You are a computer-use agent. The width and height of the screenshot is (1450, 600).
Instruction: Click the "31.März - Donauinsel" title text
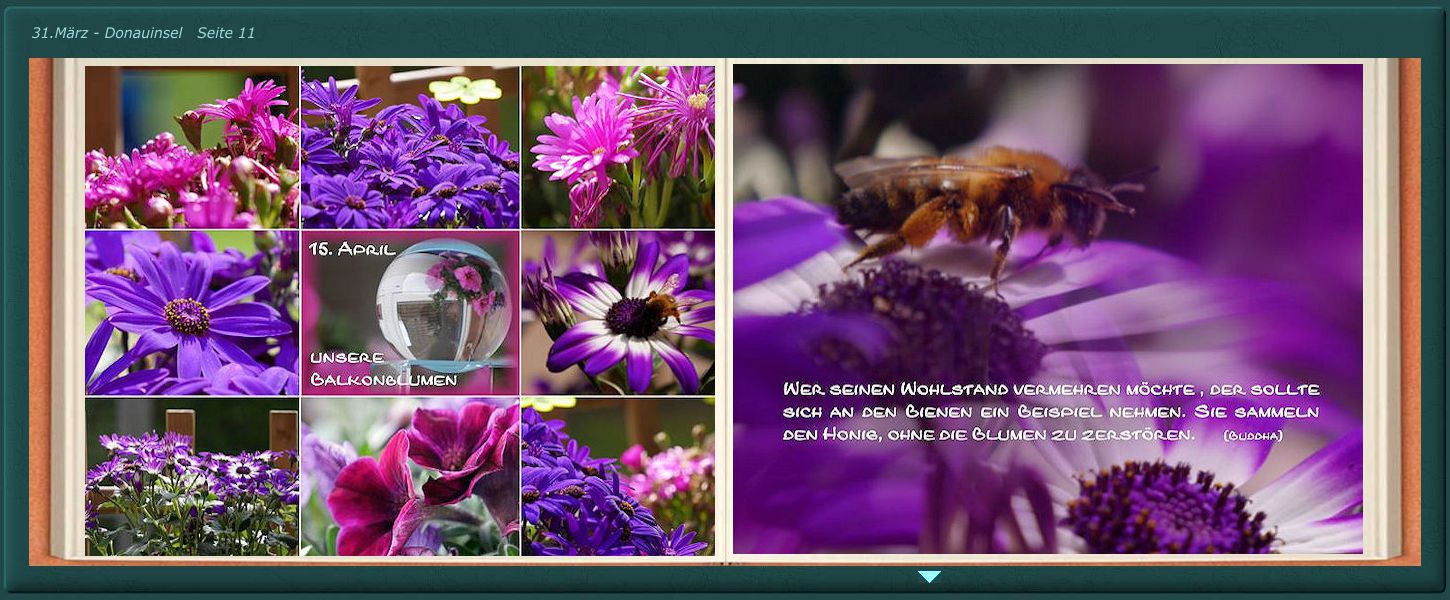[x=107, y=33]
